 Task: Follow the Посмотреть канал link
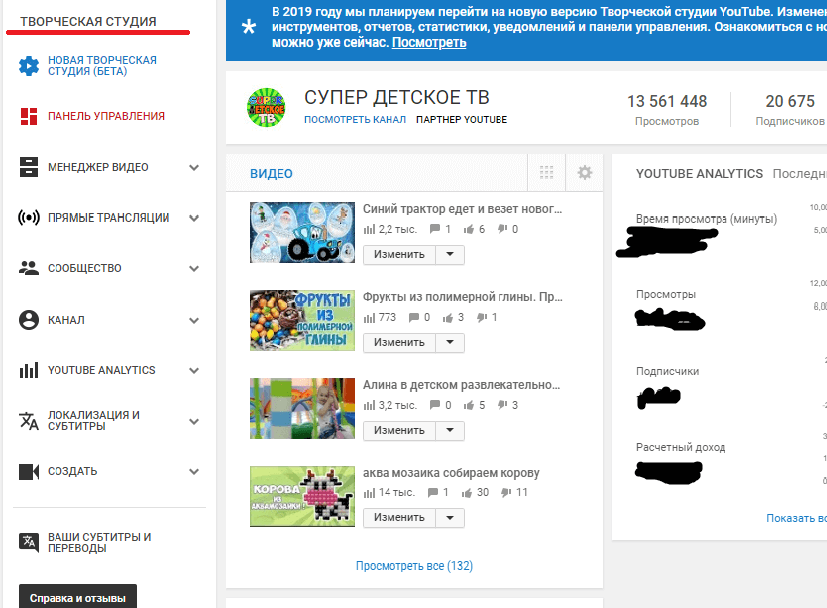355,120
